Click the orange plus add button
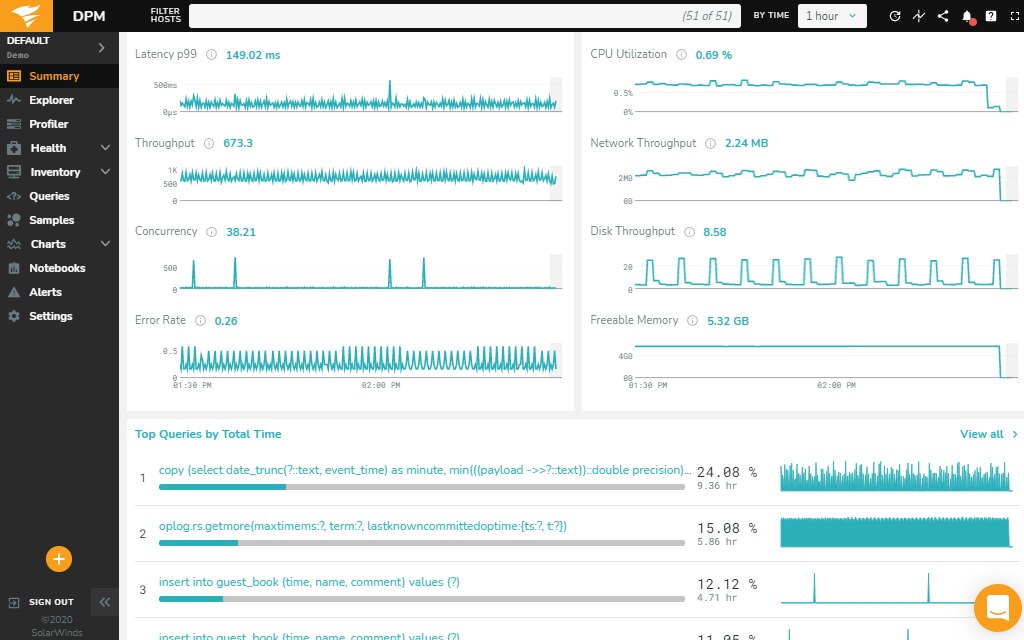This screenshot has height=640, width=1024. click(x=58, y=559)
